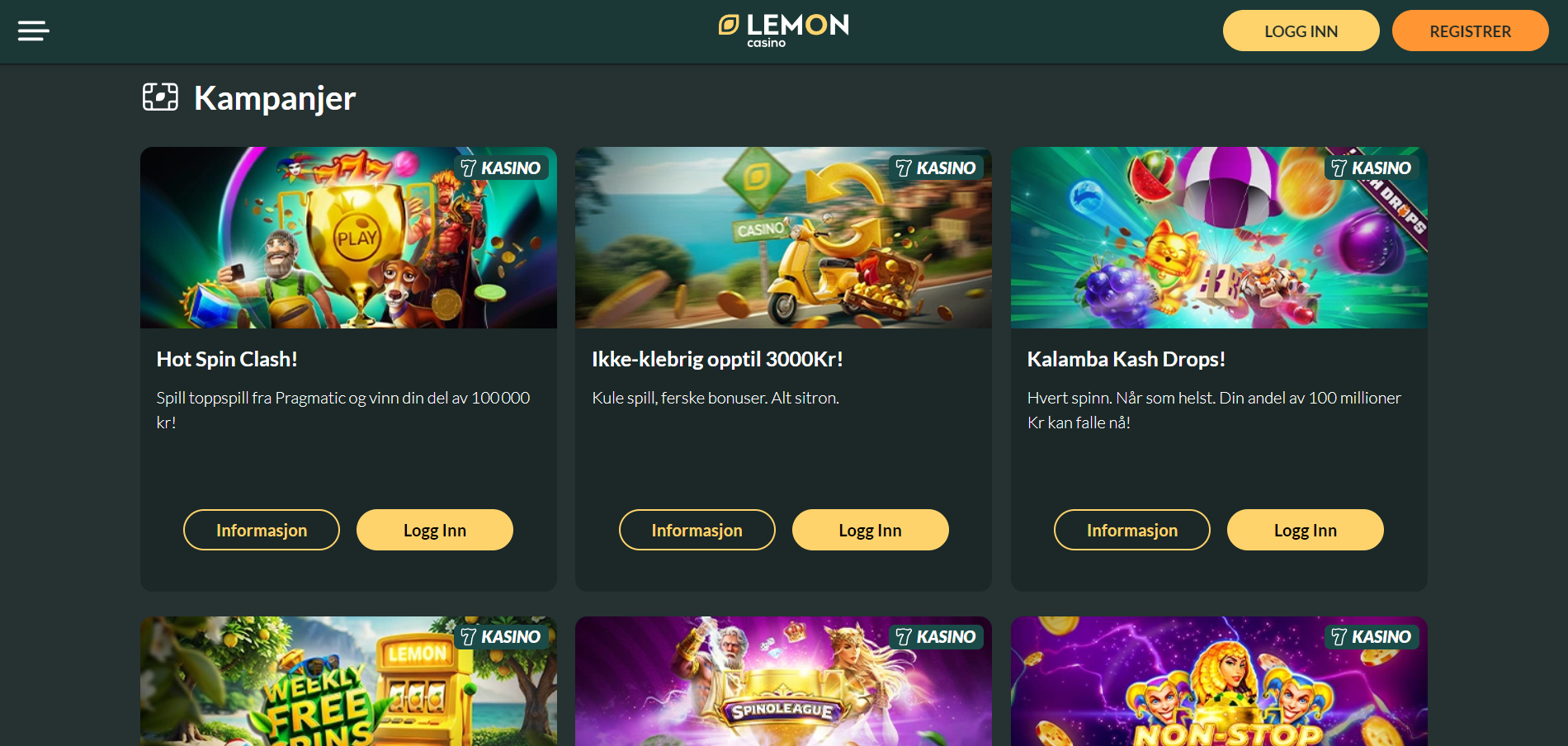Click KASINO badge on Weekly Free Spins

[501, 637]
